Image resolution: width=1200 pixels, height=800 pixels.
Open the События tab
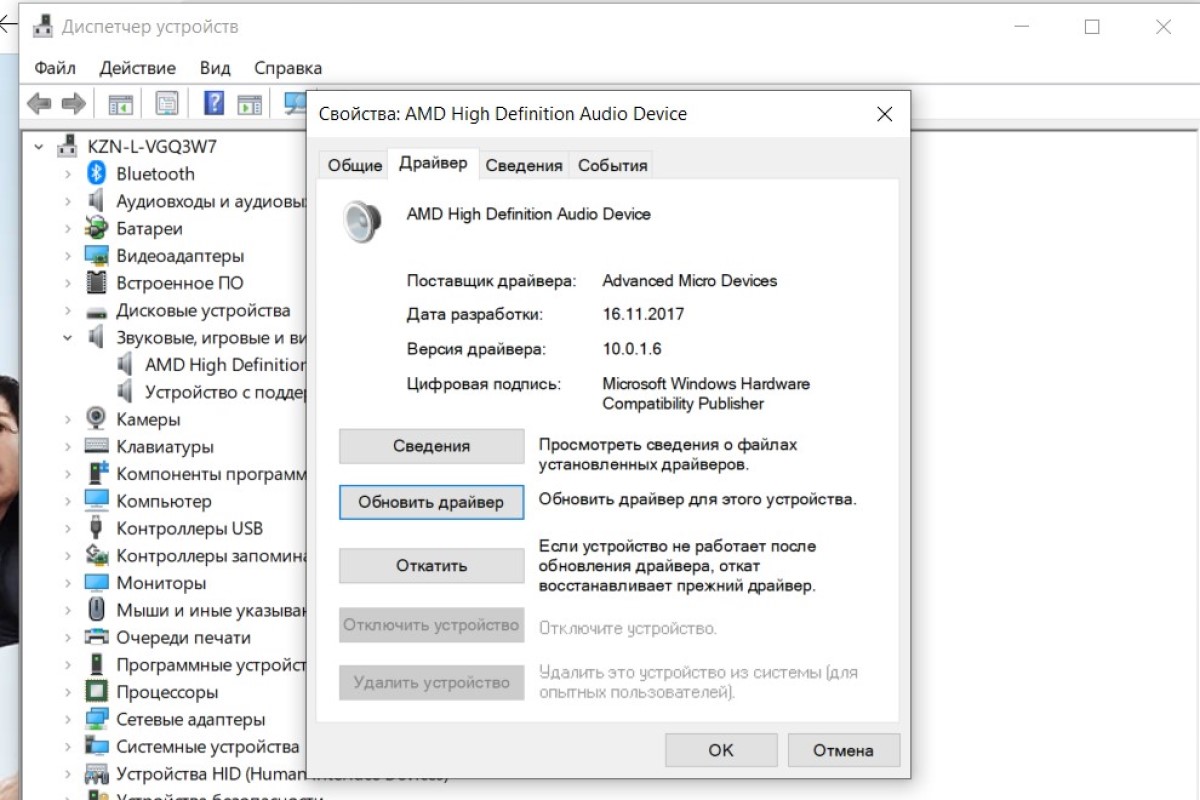pos(613,166)
